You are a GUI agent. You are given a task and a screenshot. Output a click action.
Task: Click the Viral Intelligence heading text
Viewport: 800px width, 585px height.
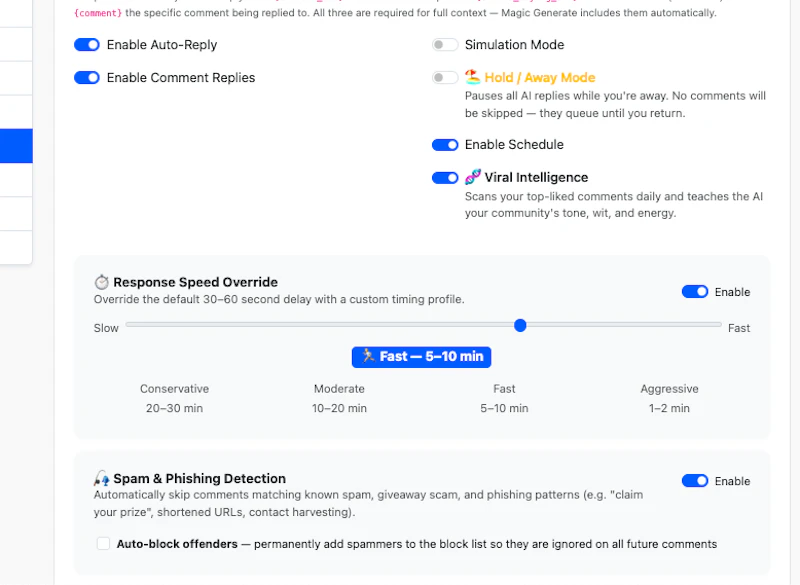[x=536, y=177]
